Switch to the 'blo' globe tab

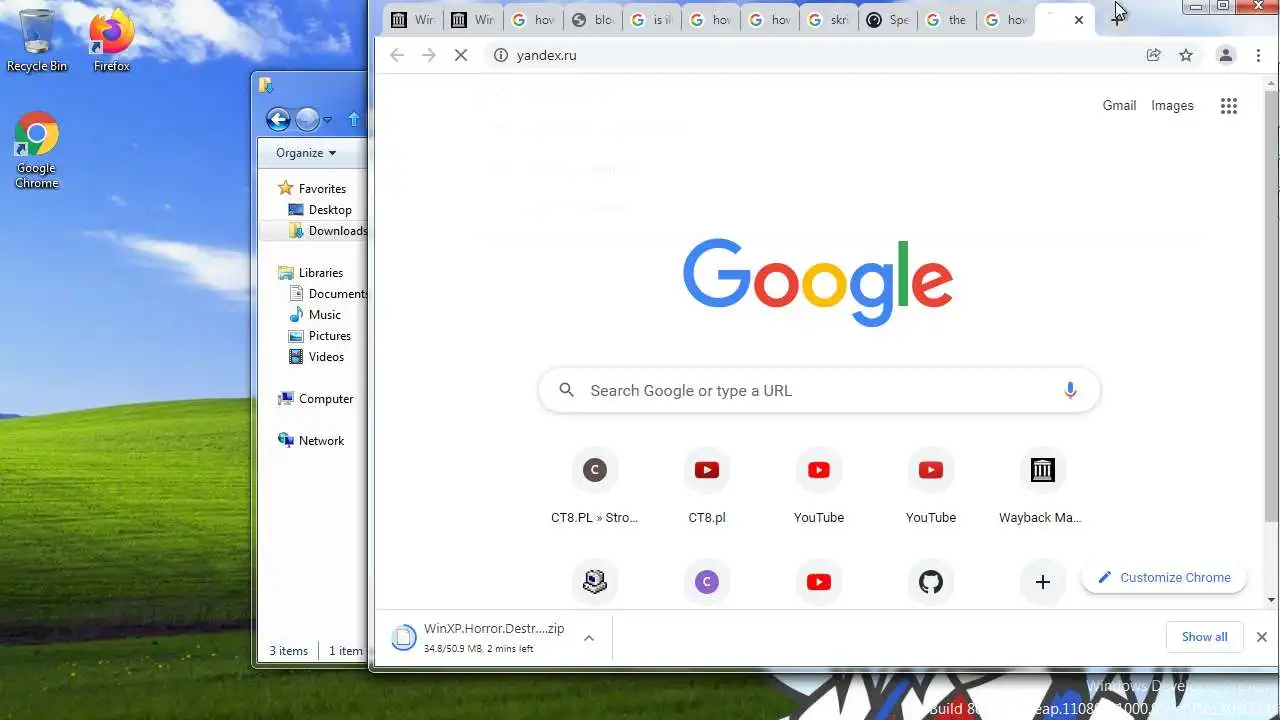pyautogui.click(x=592, y=20)
